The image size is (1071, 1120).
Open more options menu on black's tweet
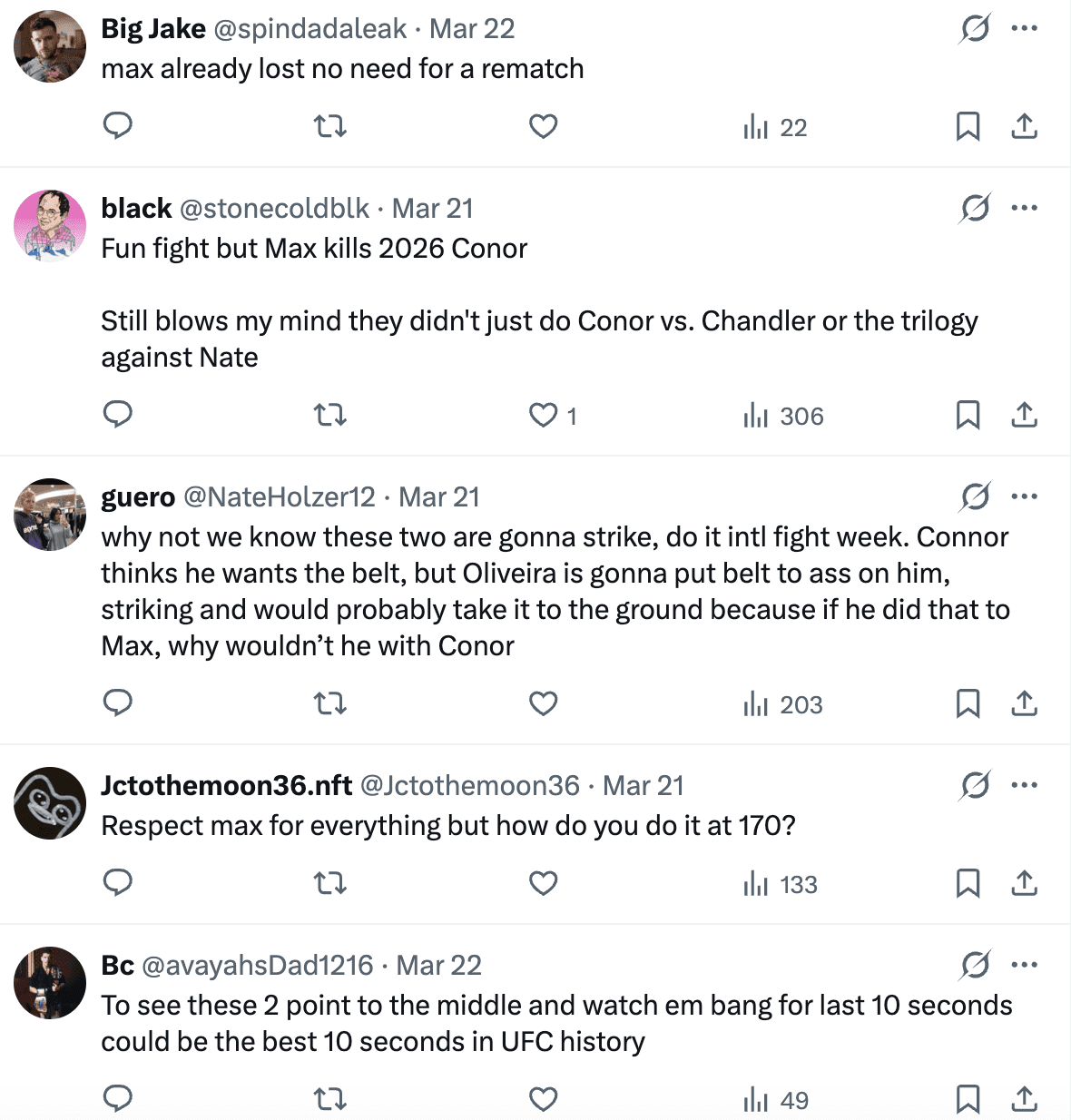point(1024,208)
